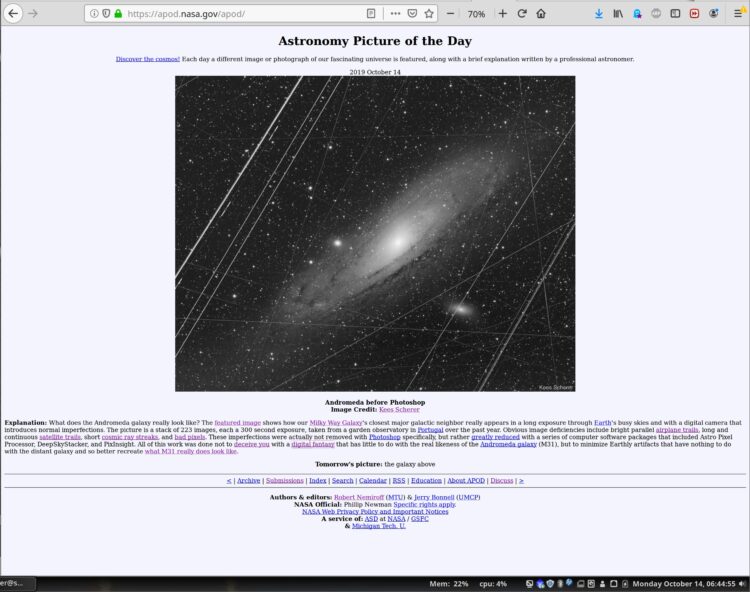750x592 pixels.
Task: Open the greatly reduced link
Action: [x=496, y=437]
